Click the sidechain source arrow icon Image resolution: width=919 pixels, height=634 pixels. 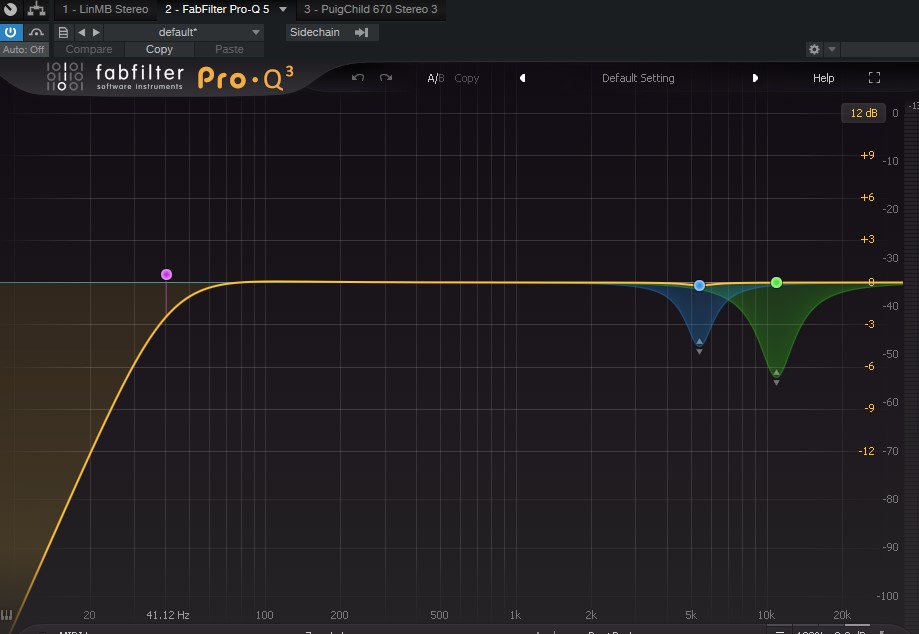[x=362, y=32]
